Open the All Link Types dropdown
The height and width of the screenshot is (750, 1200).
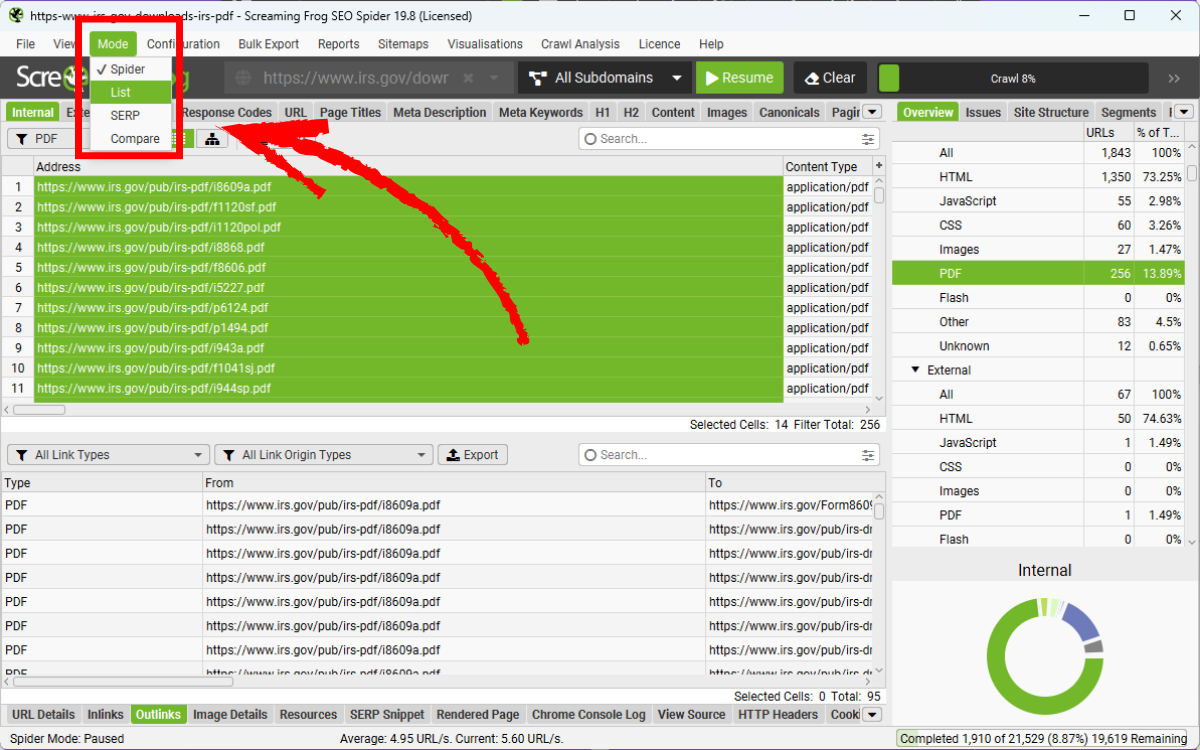(106, 454)
